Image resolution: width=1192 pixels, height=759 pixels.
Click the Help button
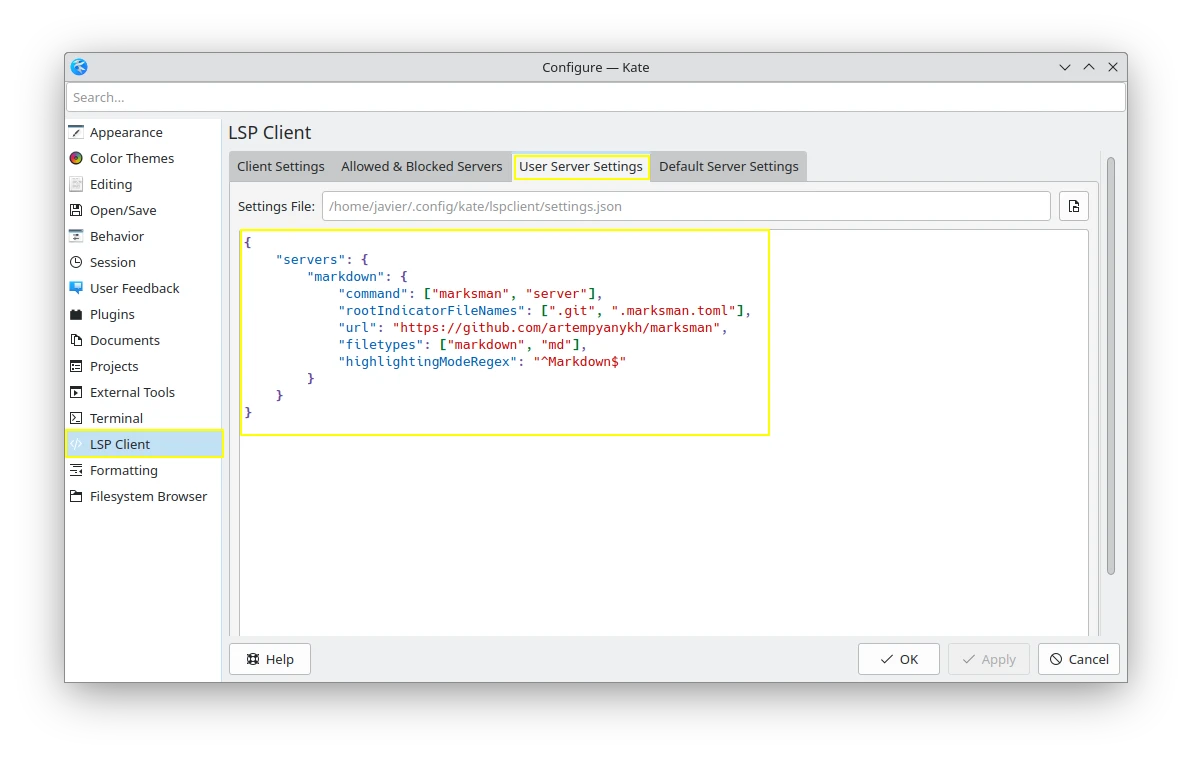click(x=270, y=659)
